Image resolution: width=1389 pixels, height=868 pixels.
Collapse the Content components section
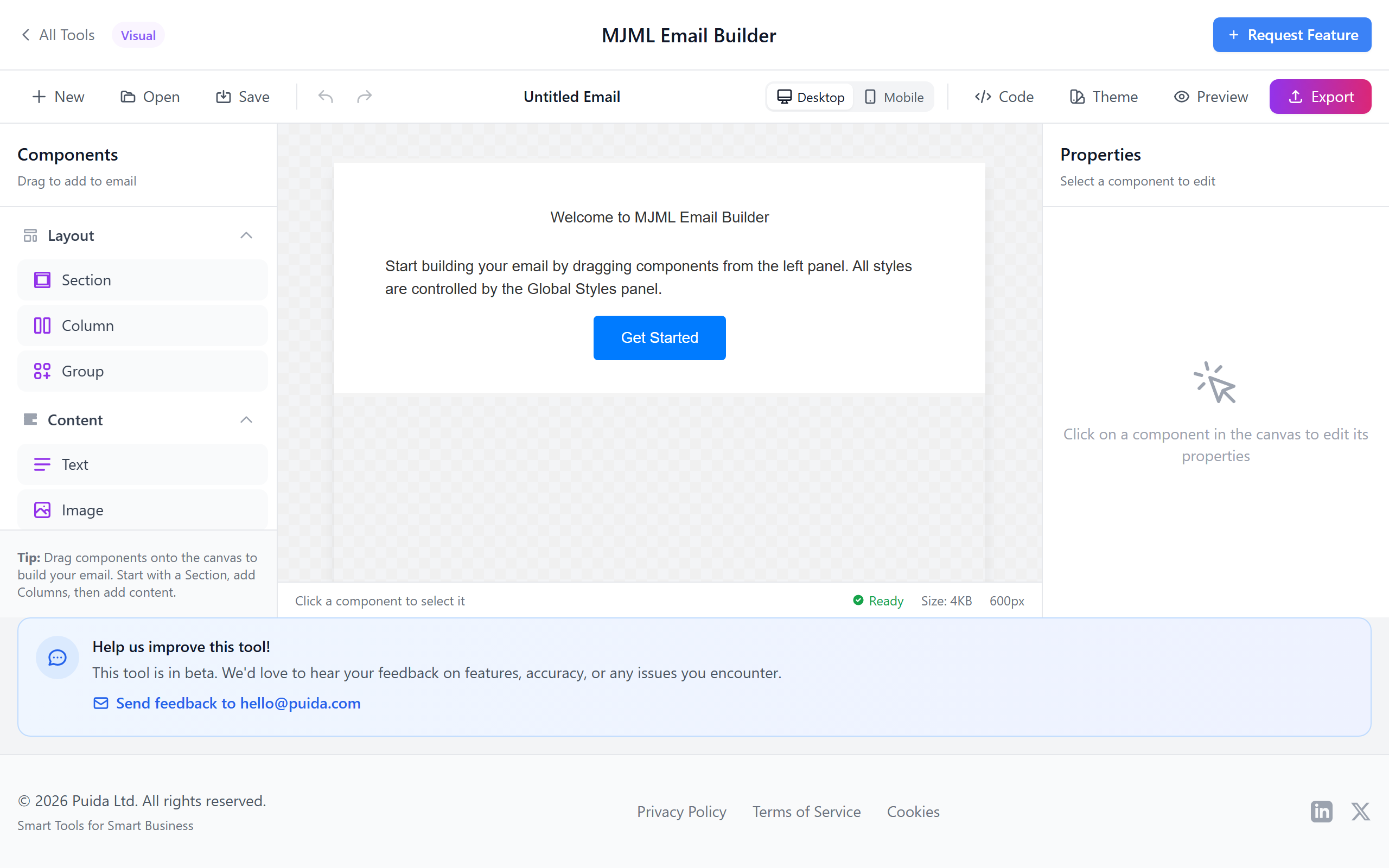tap(246, 420)
